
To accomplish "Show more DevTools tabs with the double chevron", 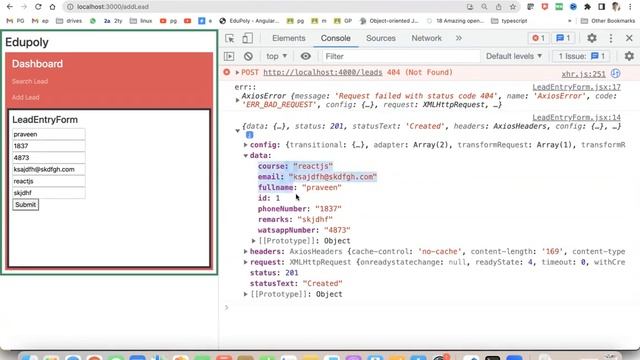I will click(x=459, y=38).
